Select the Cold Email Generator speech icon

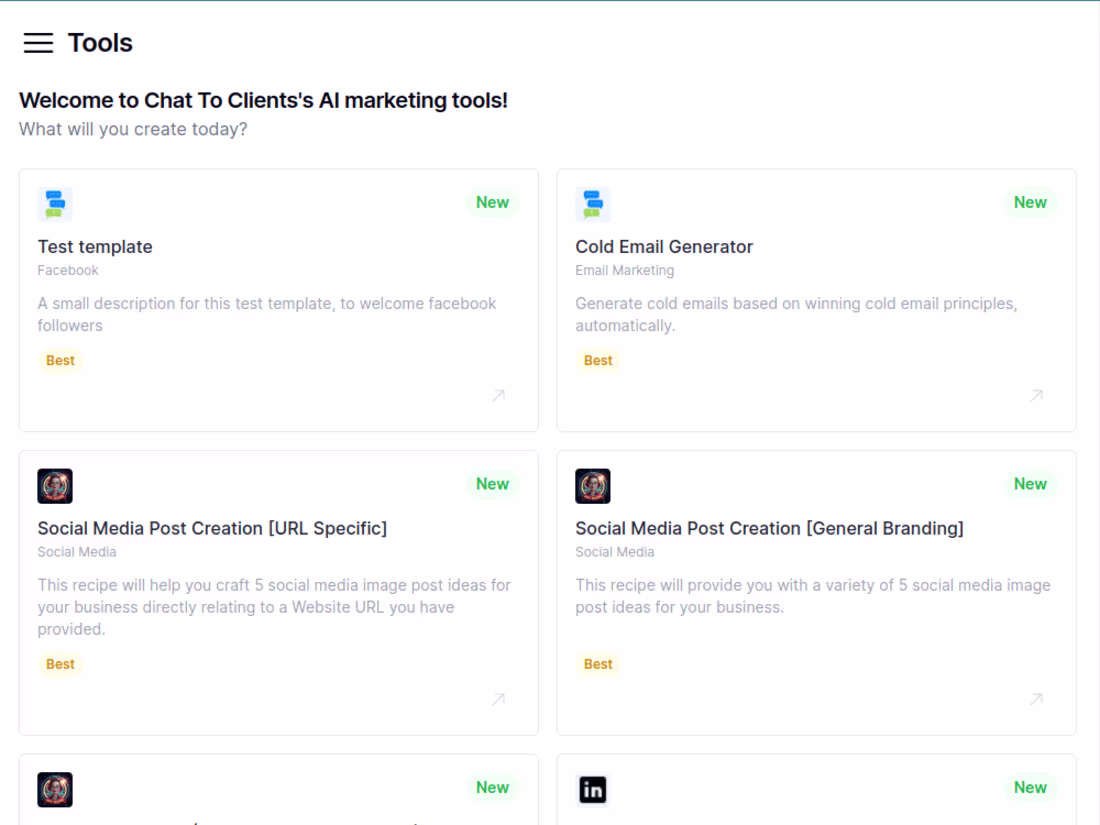(x=593, y=204)
